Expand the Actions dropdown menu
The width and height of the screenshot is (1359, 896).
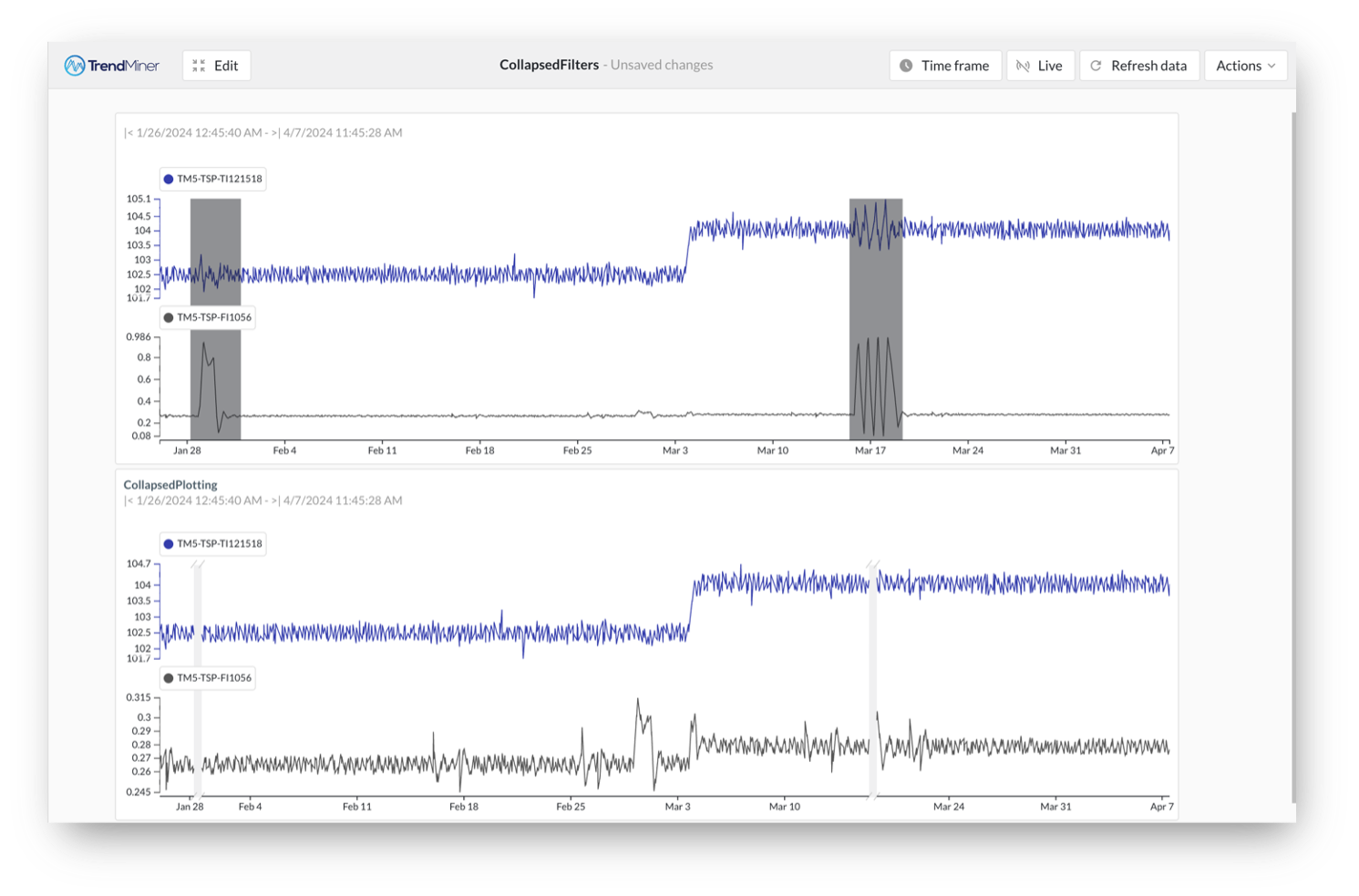(x=1245, y=66)
